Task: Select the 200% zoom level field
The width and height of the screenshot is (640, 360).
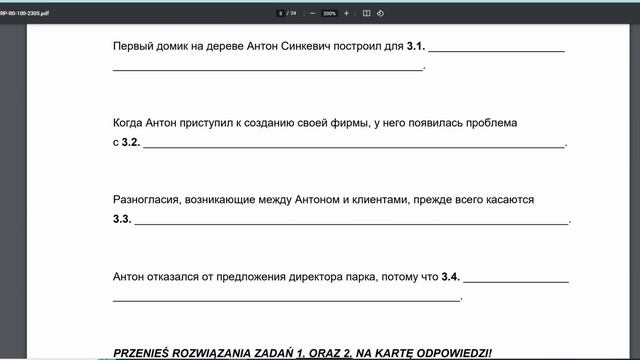Action: [x=329, y=13]
